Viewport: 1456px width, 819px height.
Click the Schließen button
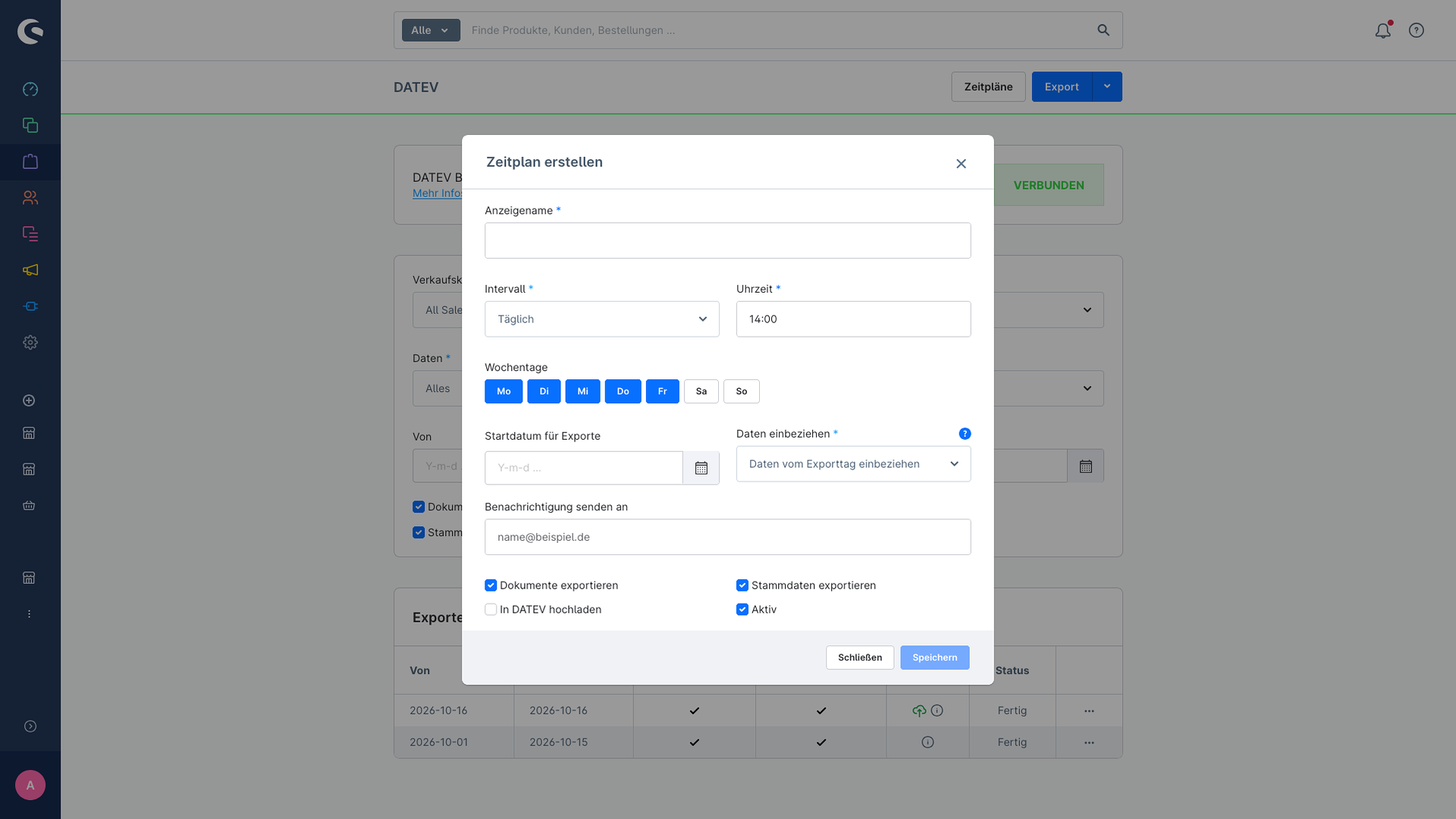860,657
